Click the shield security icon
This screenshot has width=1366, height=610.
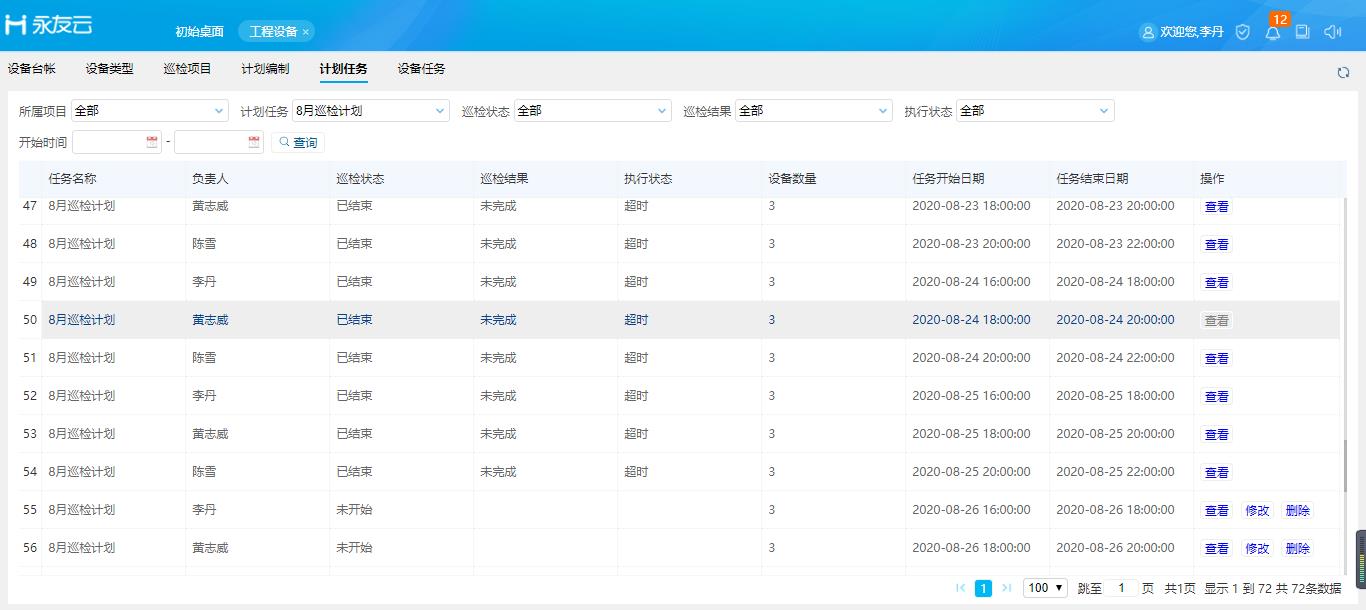(x=1243, y=32)
